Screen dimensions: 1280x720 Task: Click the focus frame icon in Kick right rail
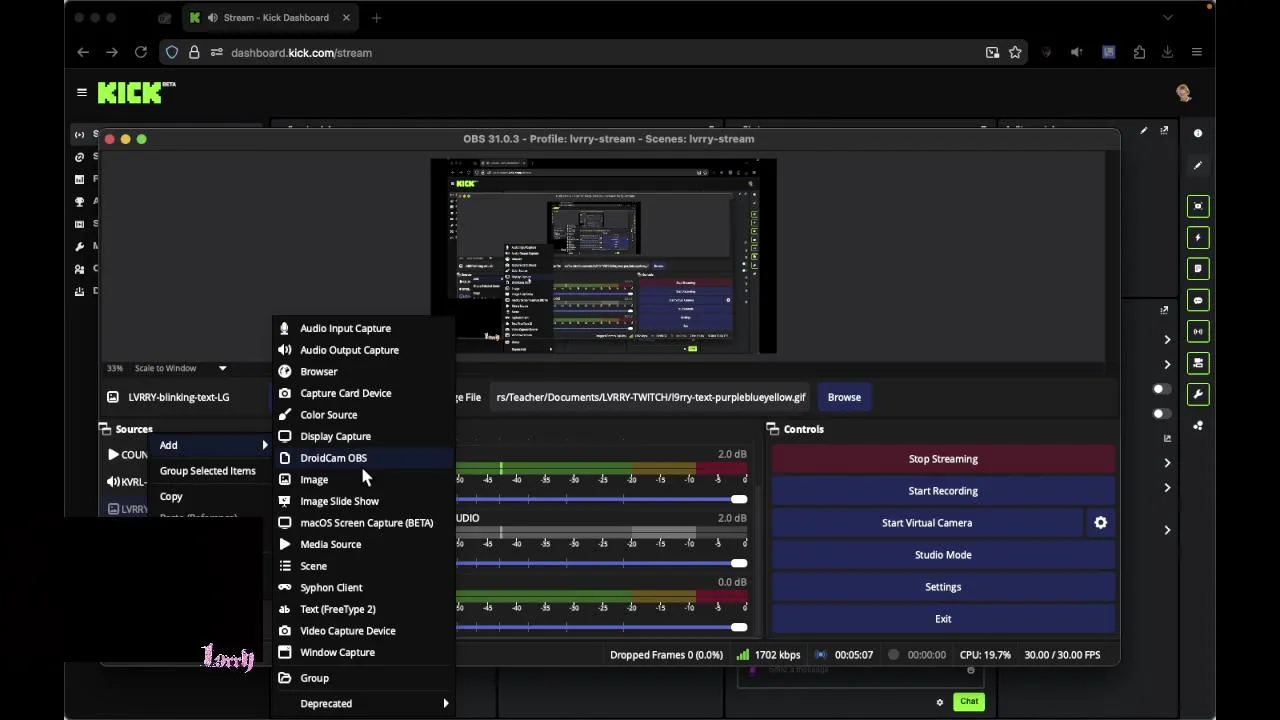coord(1198,206)
